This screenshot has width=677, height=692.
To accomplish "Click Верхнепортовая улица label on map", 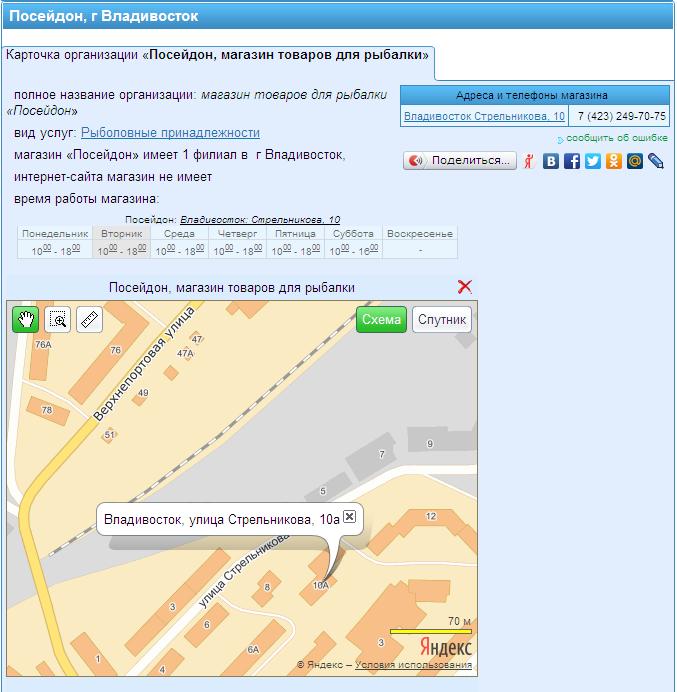I will 144,363.
